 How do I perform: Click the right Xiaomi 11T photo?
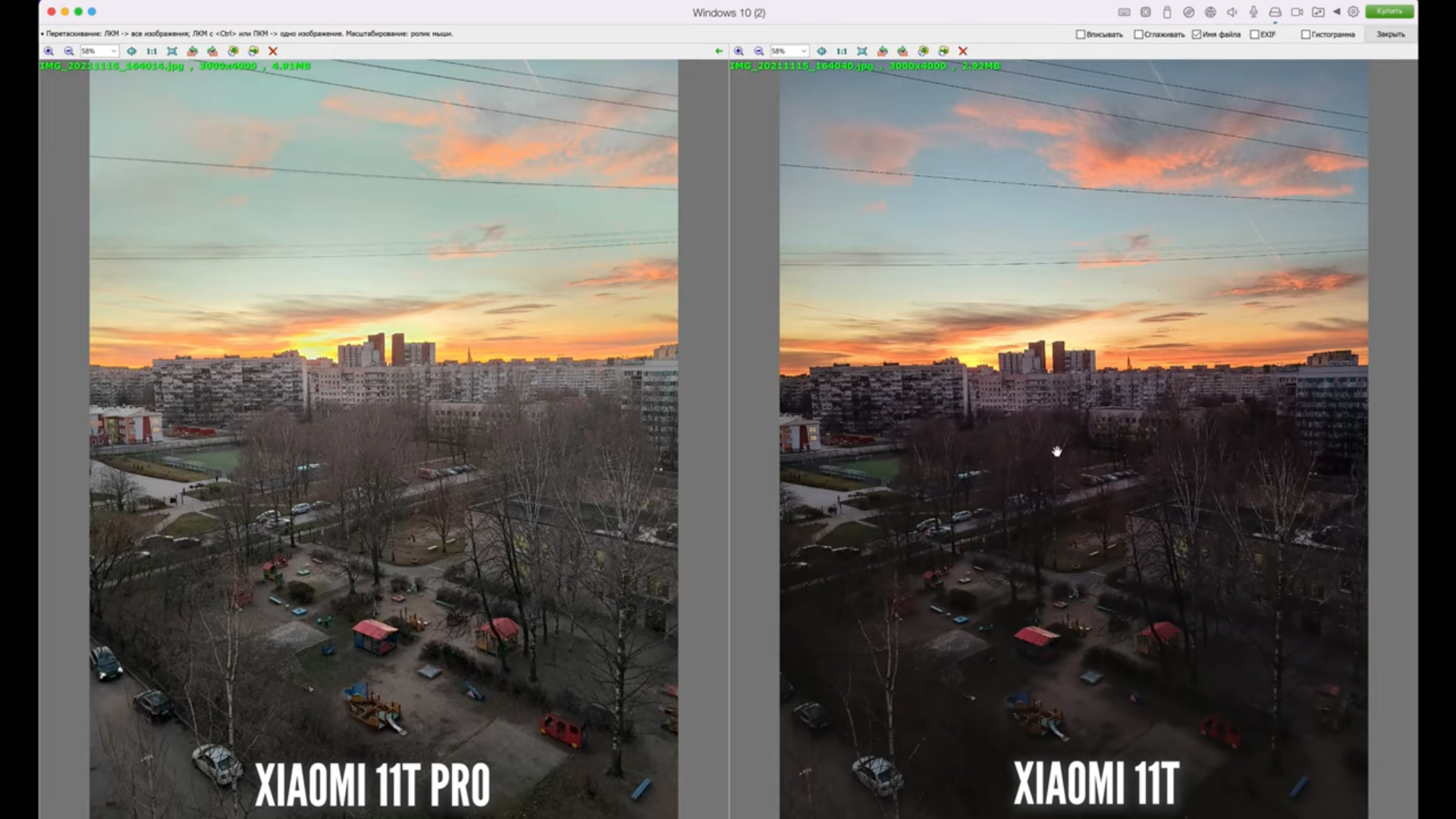[1074, 438]
